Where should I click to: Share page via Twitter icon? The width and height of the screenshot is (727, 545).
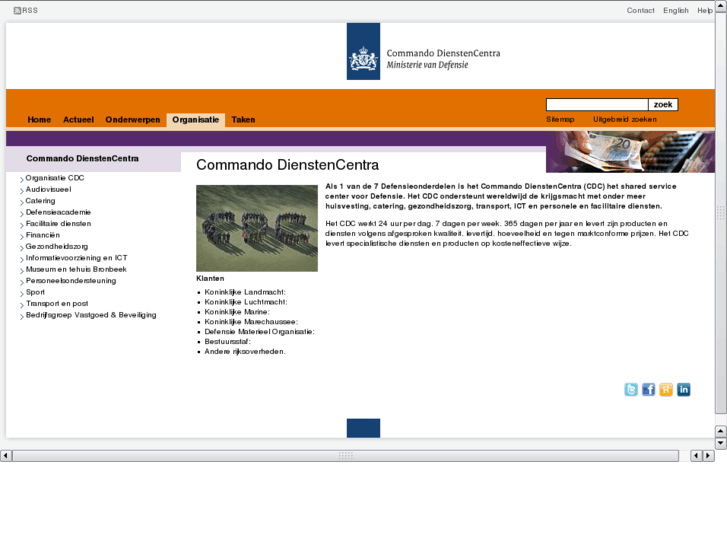(631, 390)
